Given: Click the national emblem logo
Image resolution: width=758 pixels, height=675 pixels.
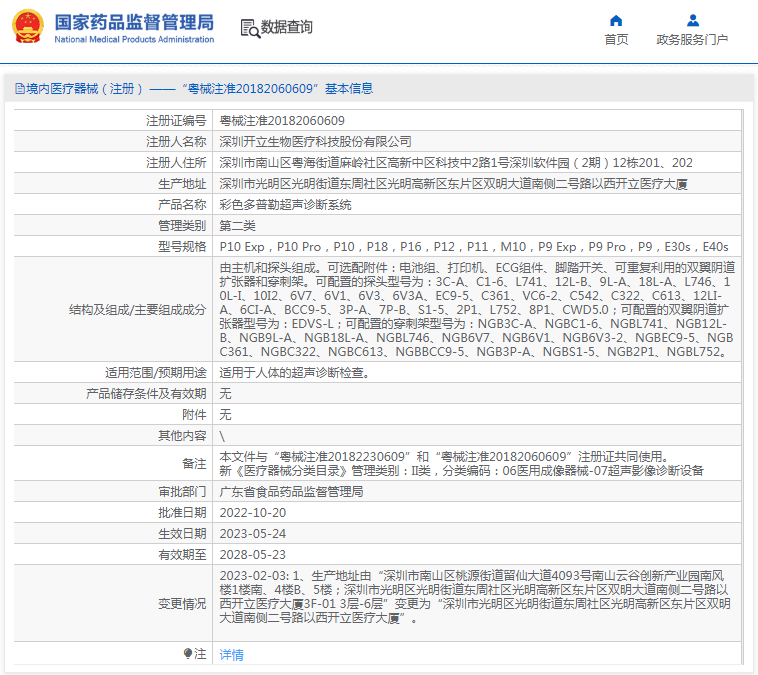Looking at the screenshot, I should point(28,27).
